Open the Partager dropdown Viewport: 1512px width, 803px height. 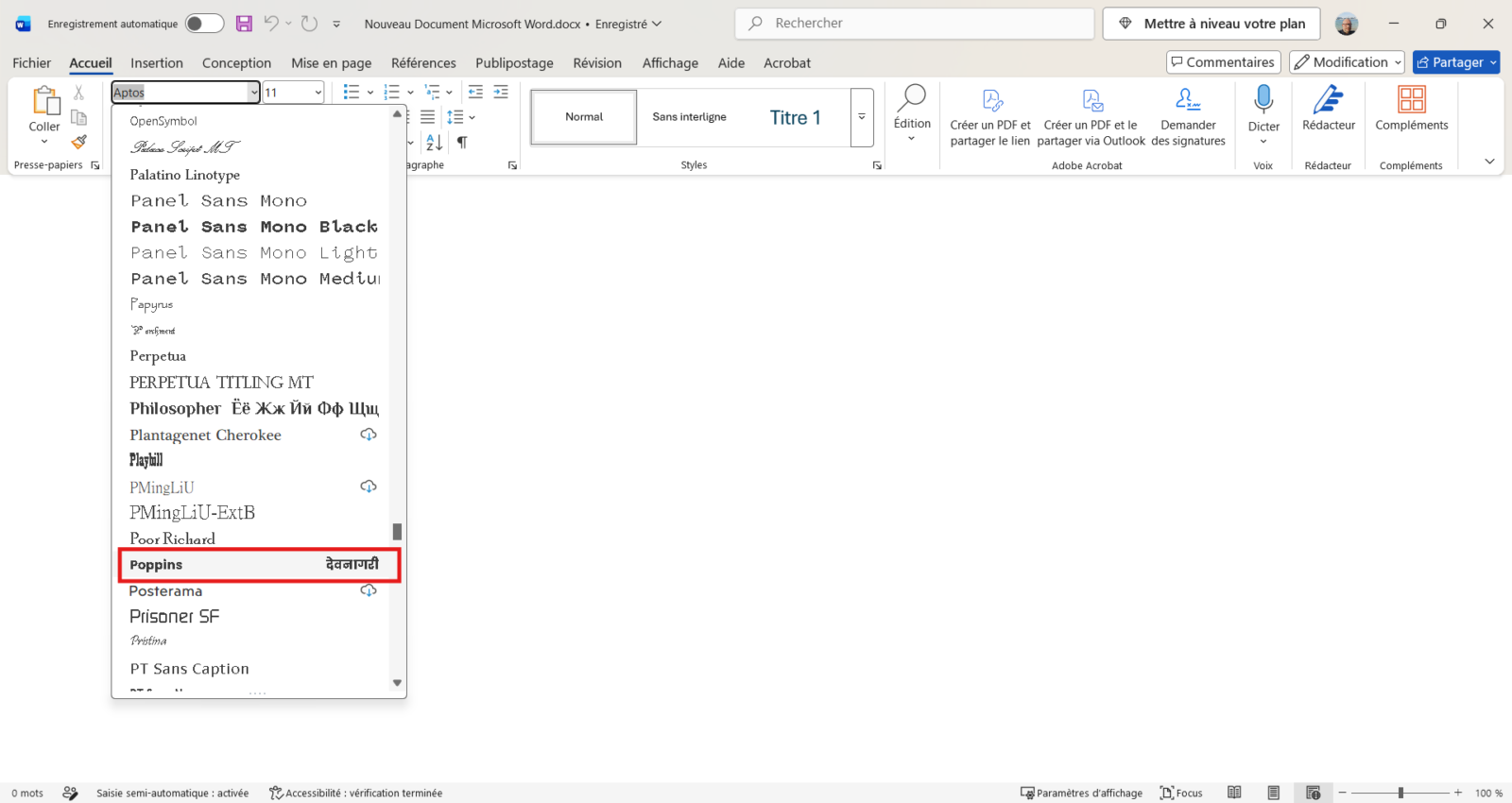click(1493, 62)
